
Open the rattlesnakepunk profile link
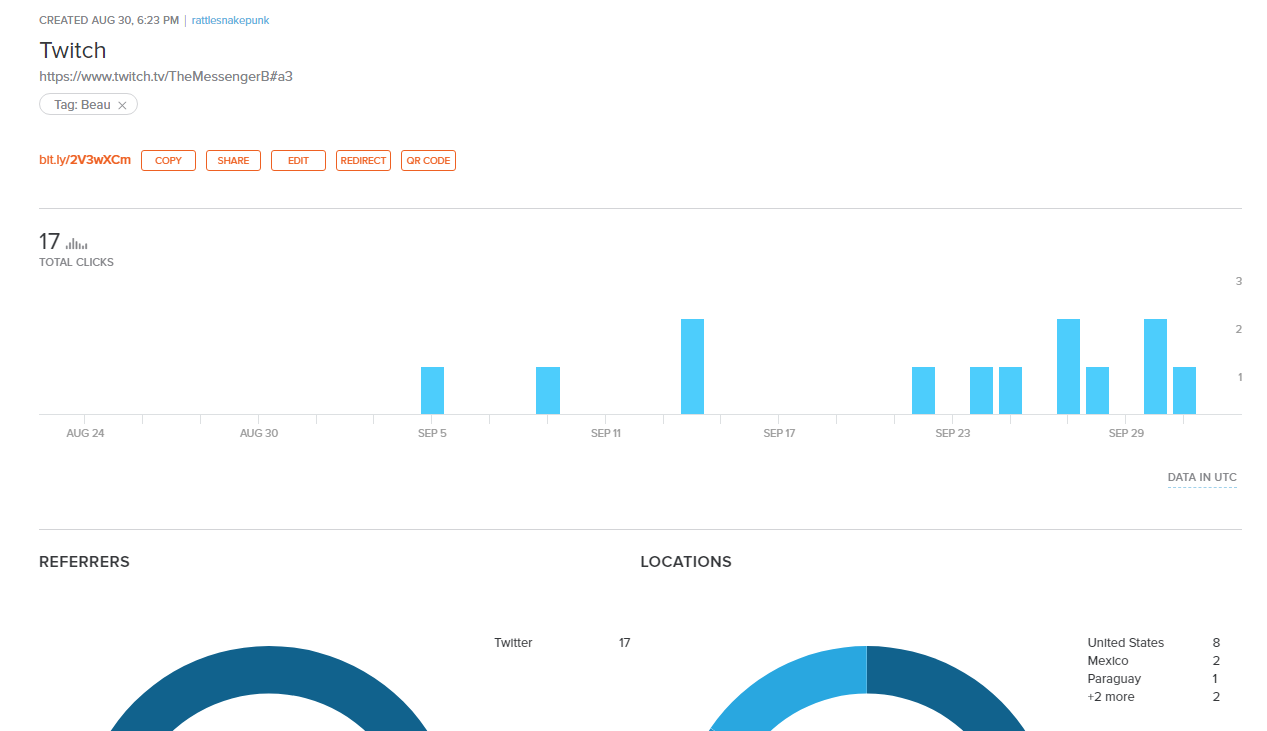tap(230, 20)
